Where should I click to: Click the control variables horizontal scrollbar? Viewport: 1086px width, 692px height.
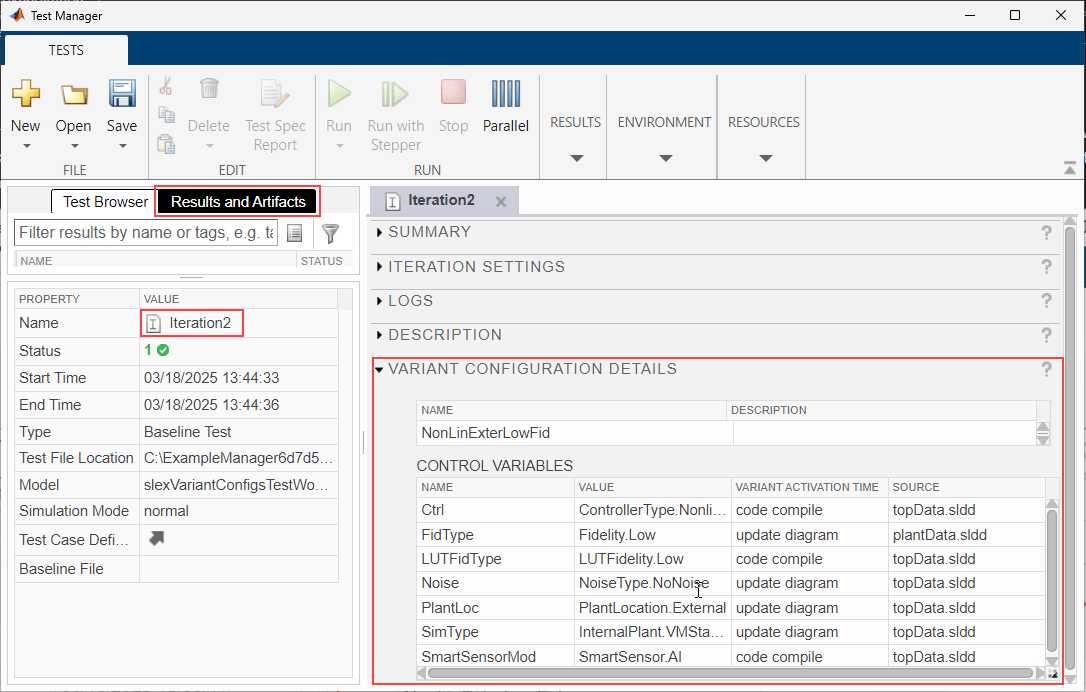click(730, 673)
